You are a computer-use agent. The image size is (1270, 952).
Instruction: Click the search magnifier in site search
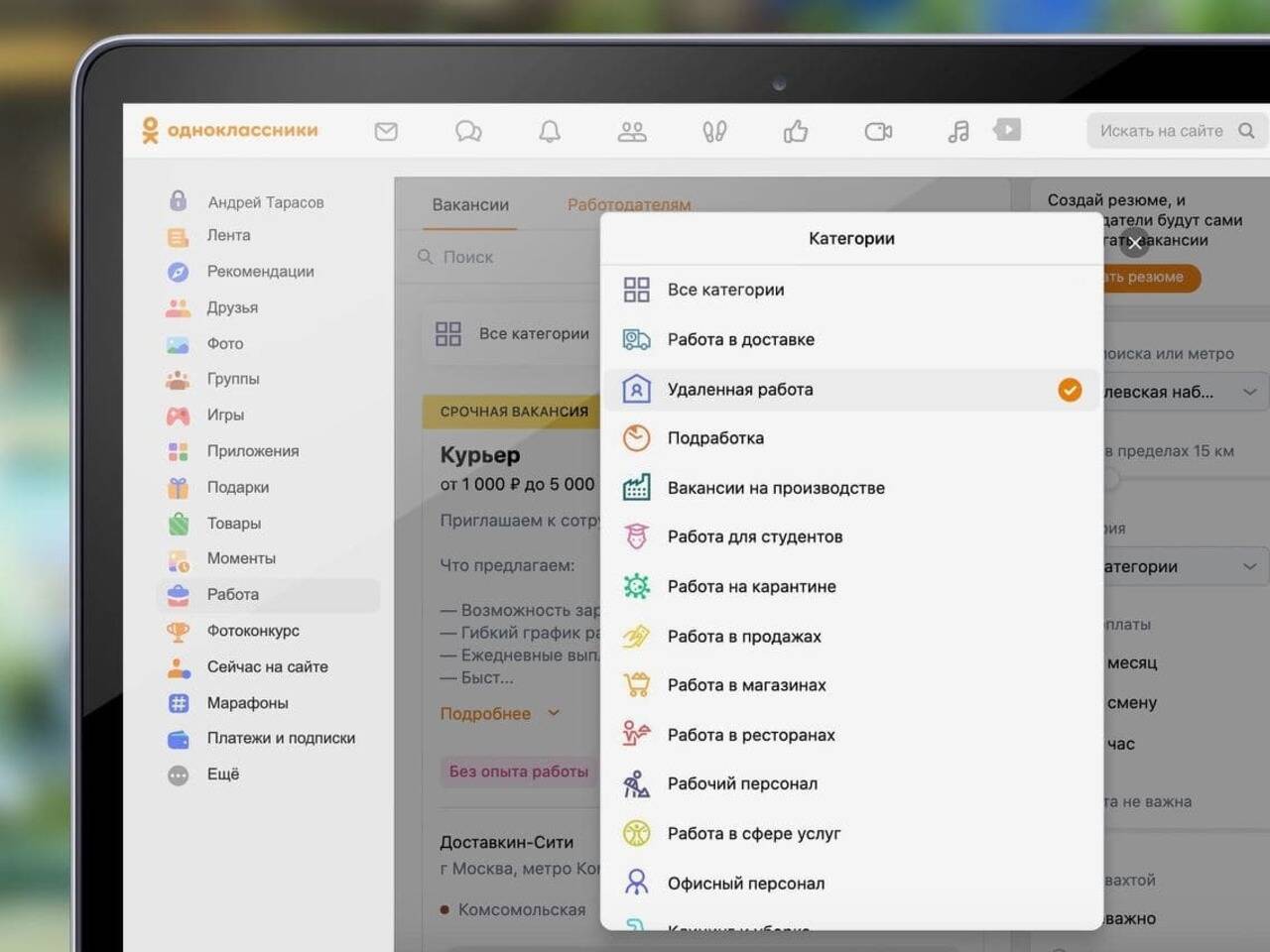1246,130
